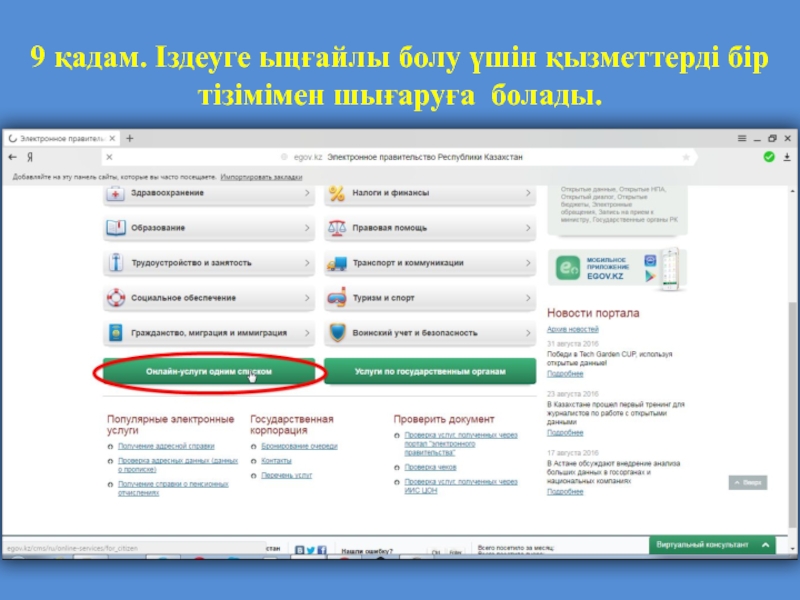The image size is (800, 600).
Task: Expand Воинский учет и безопасность chevron
Action: pyautogui.click(x=528, y=333)
